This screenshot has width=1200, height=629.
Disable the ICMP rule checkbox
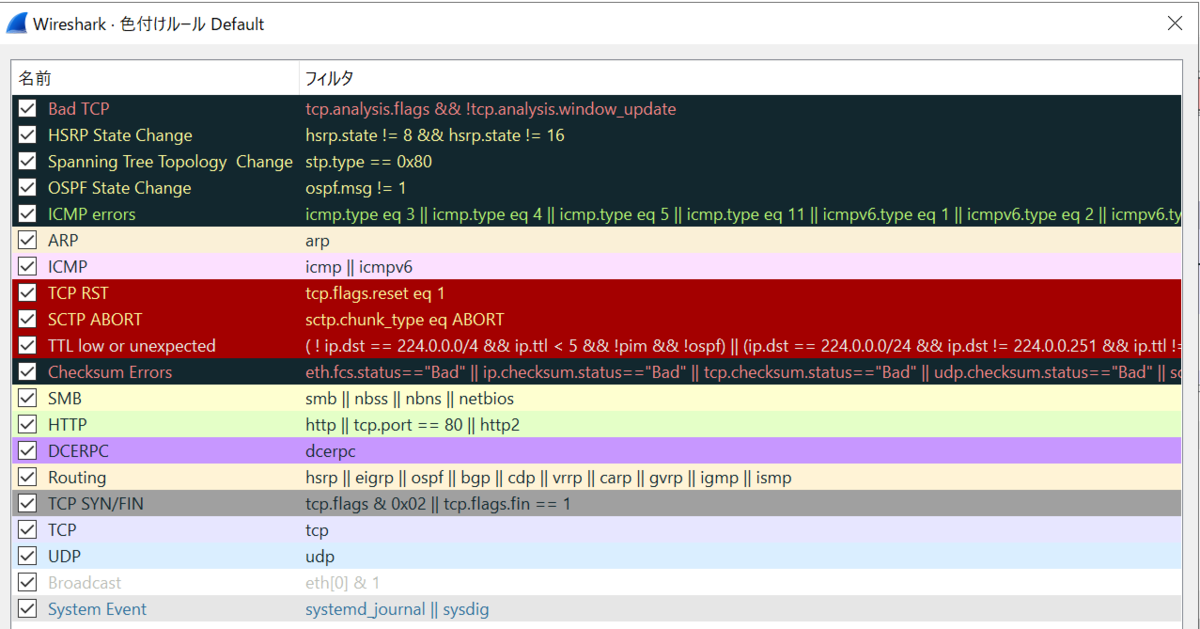(x=27, y=267)
